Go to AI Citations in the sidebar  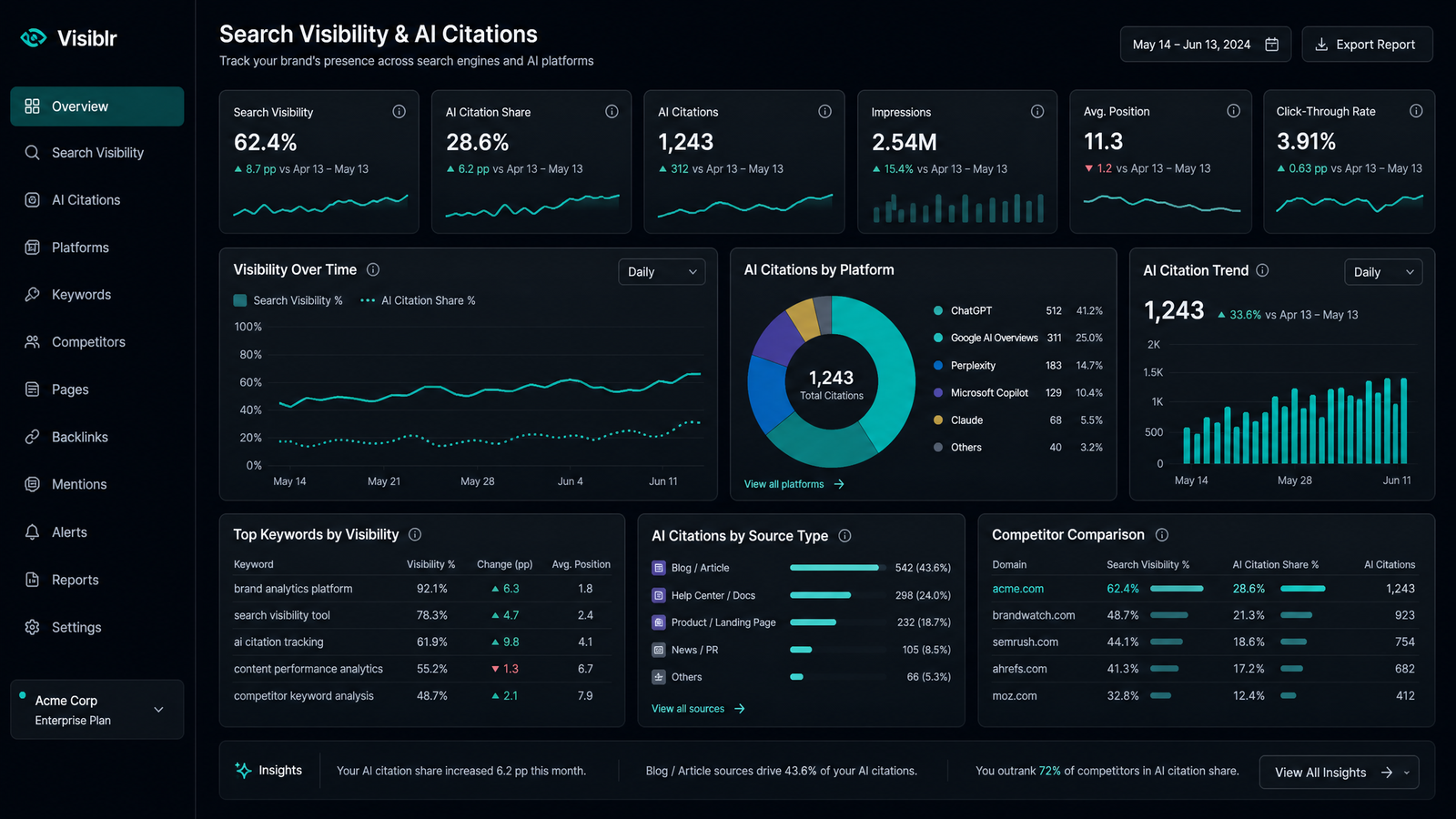tap(97, 200)
